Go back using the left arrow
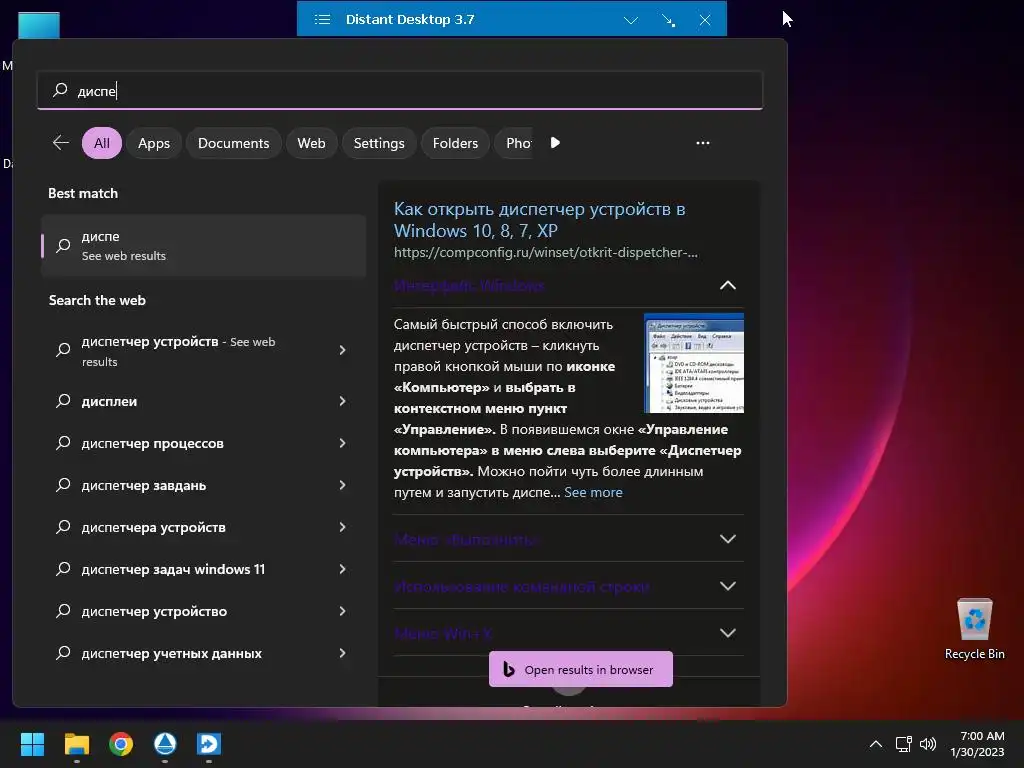 coord(61,142)
